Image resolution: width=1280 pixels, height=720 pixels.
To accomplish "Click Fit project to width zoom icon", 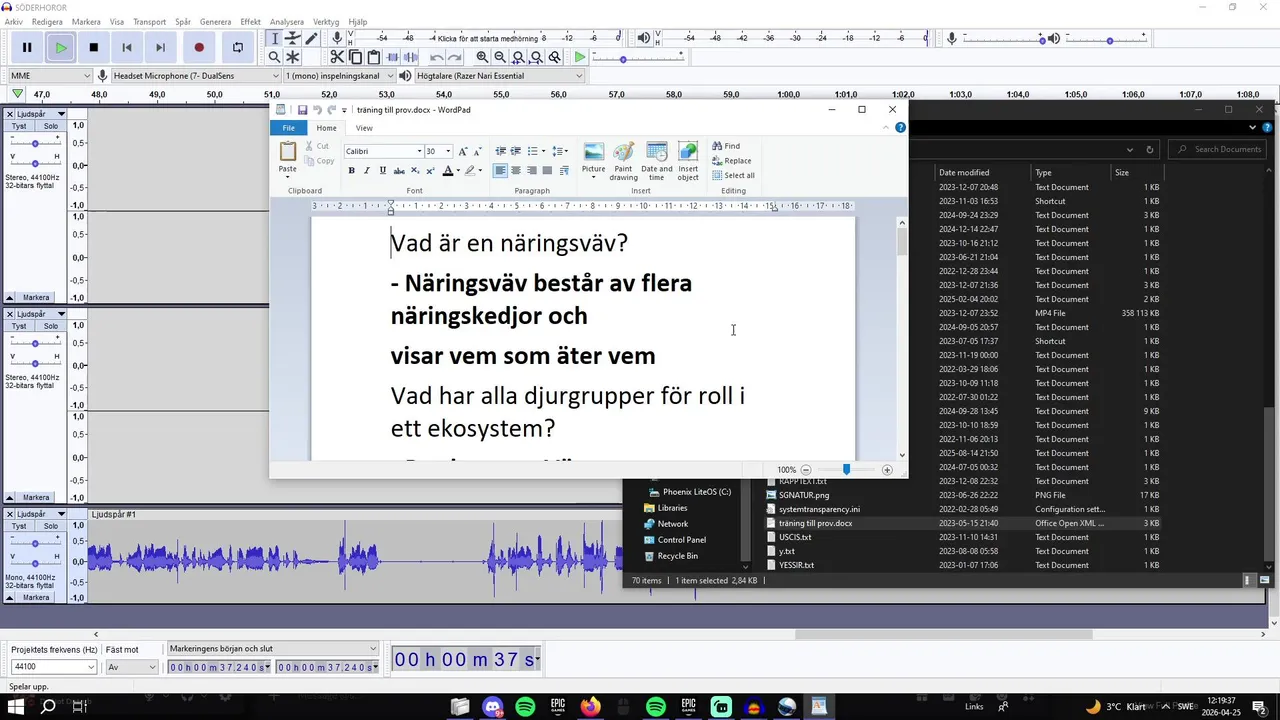I will click(x=537, y=57).
